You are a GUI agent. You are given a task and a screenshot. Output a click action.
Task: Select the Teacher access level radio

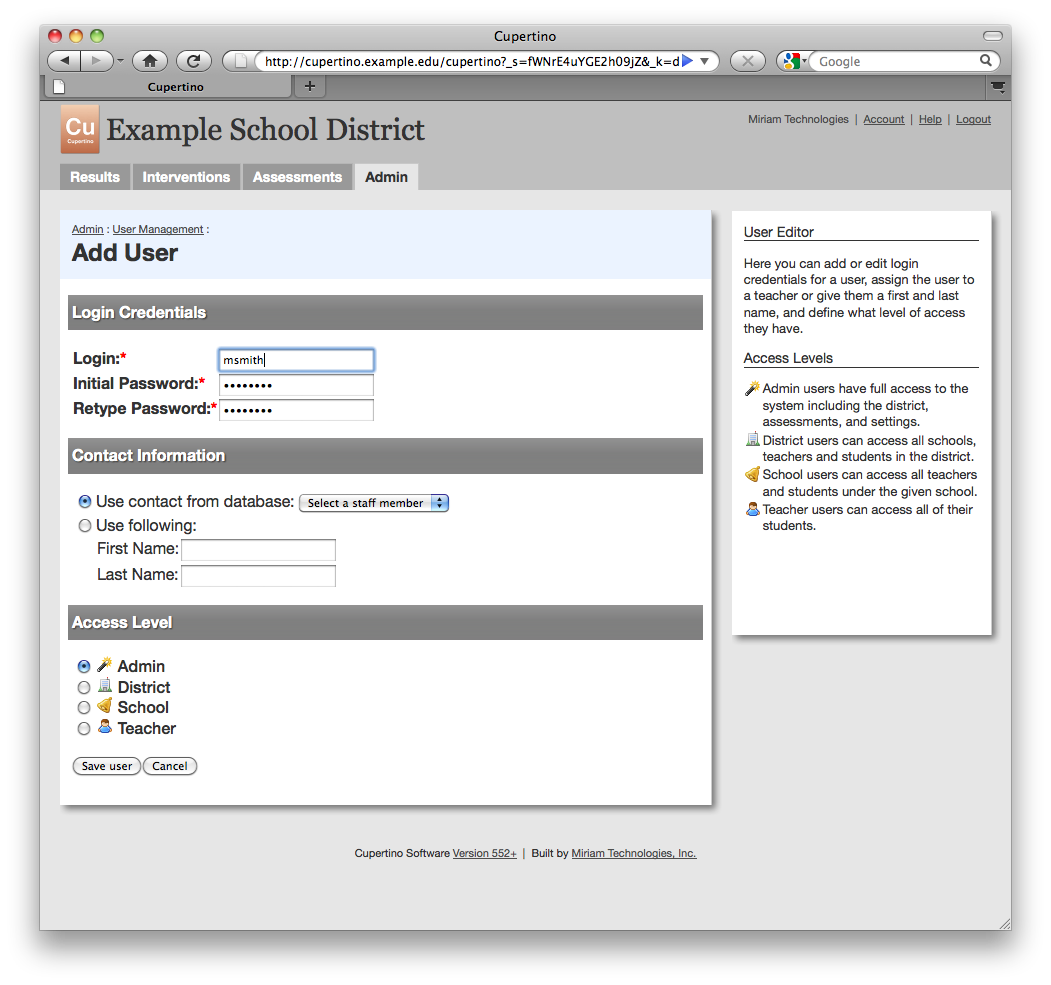(84, 729)
